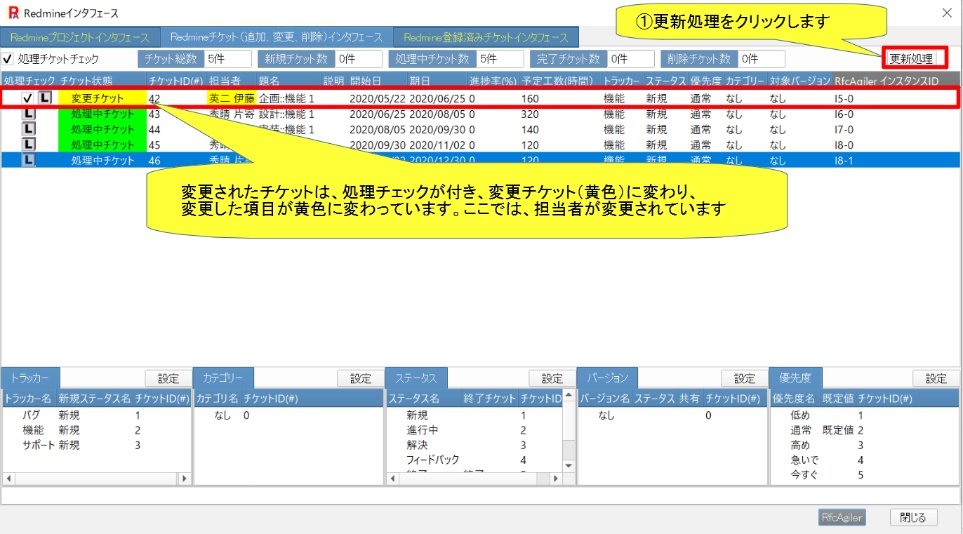Select the カテゴリー panel tab
This screenshot has height=534, width=963.
point(222,378)
